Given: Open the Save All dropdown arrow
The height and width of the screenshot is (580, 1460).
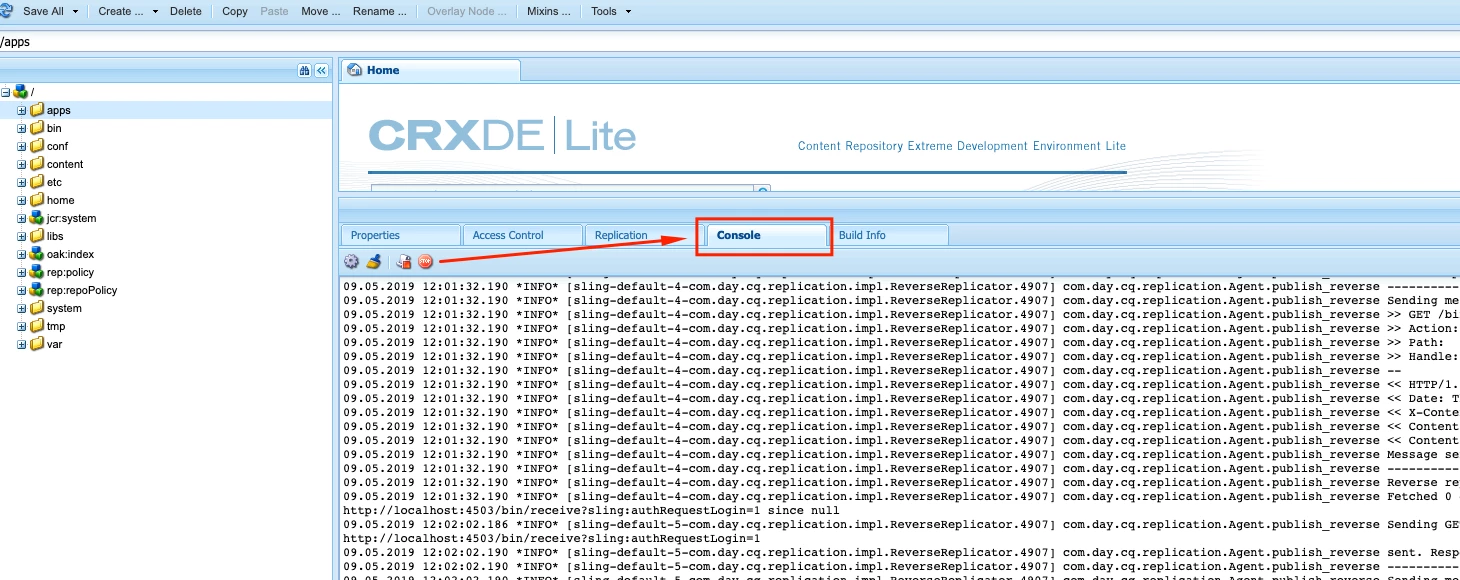Looking at the screenshot, I should [76, 12].
